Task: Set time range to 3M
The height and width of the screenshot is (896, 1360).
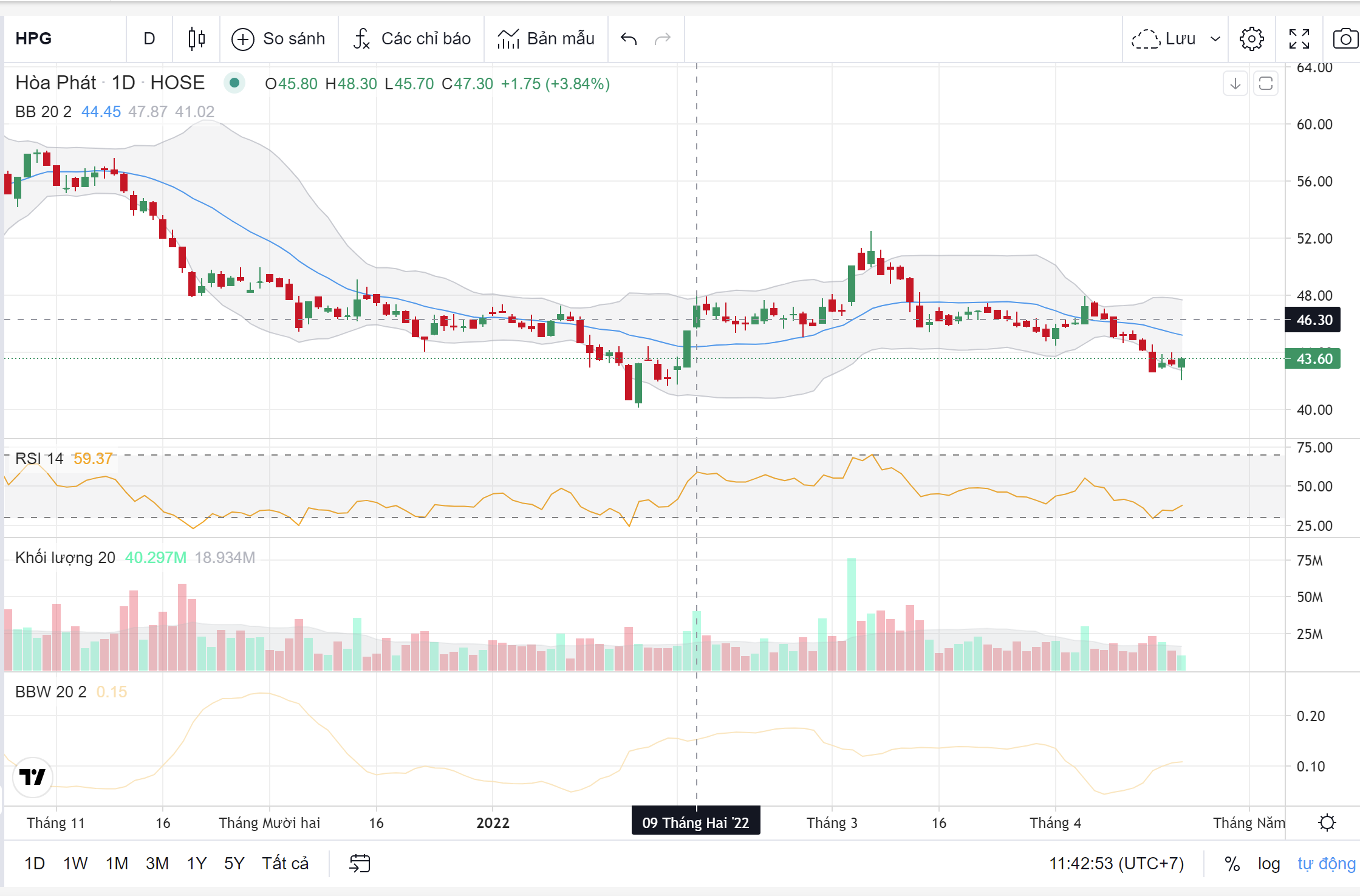Action: pos(157,863)
